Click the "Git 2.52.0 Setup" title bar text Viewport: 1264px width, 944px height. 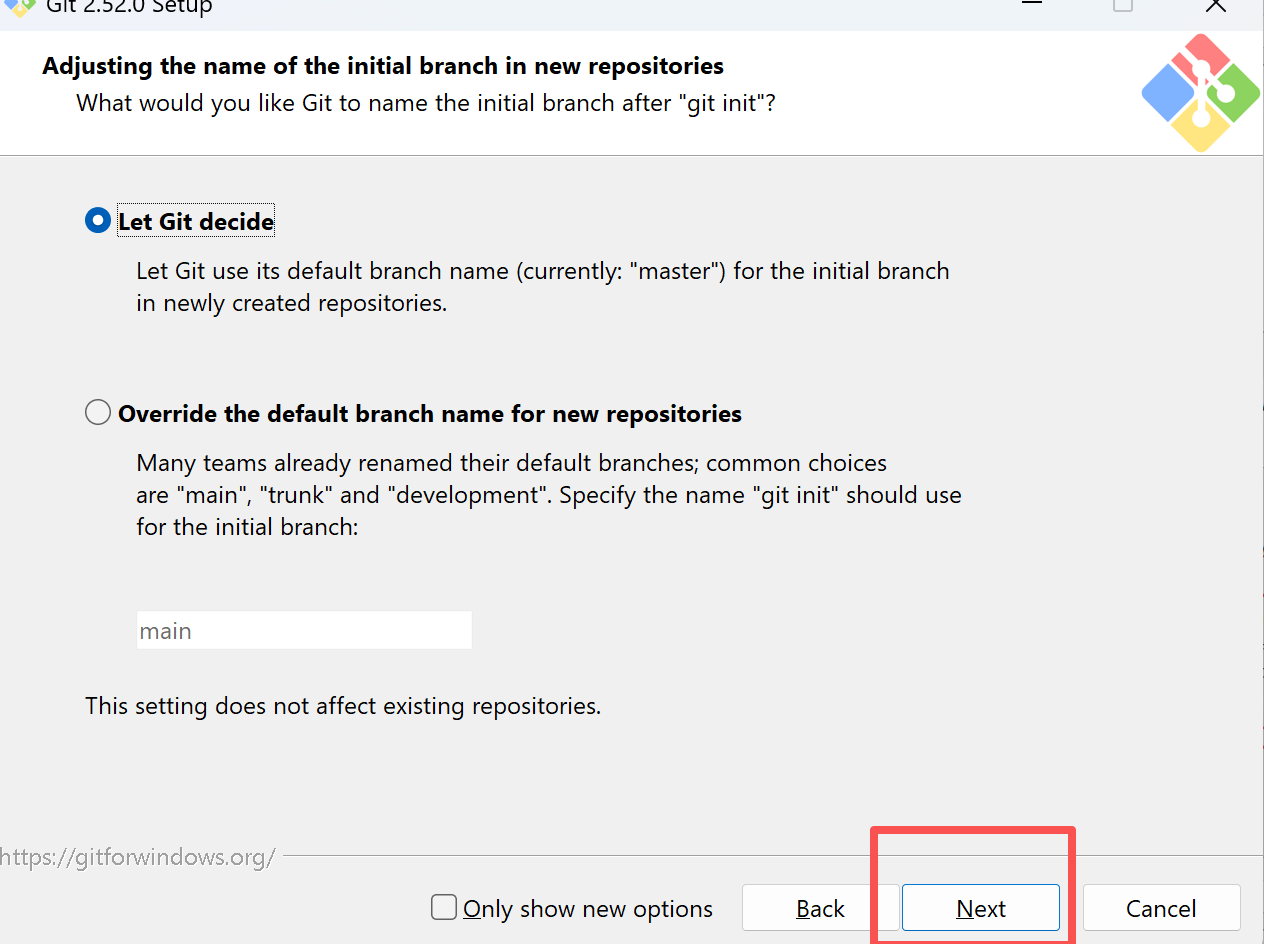pyautogui.click(x=129, y=7)
